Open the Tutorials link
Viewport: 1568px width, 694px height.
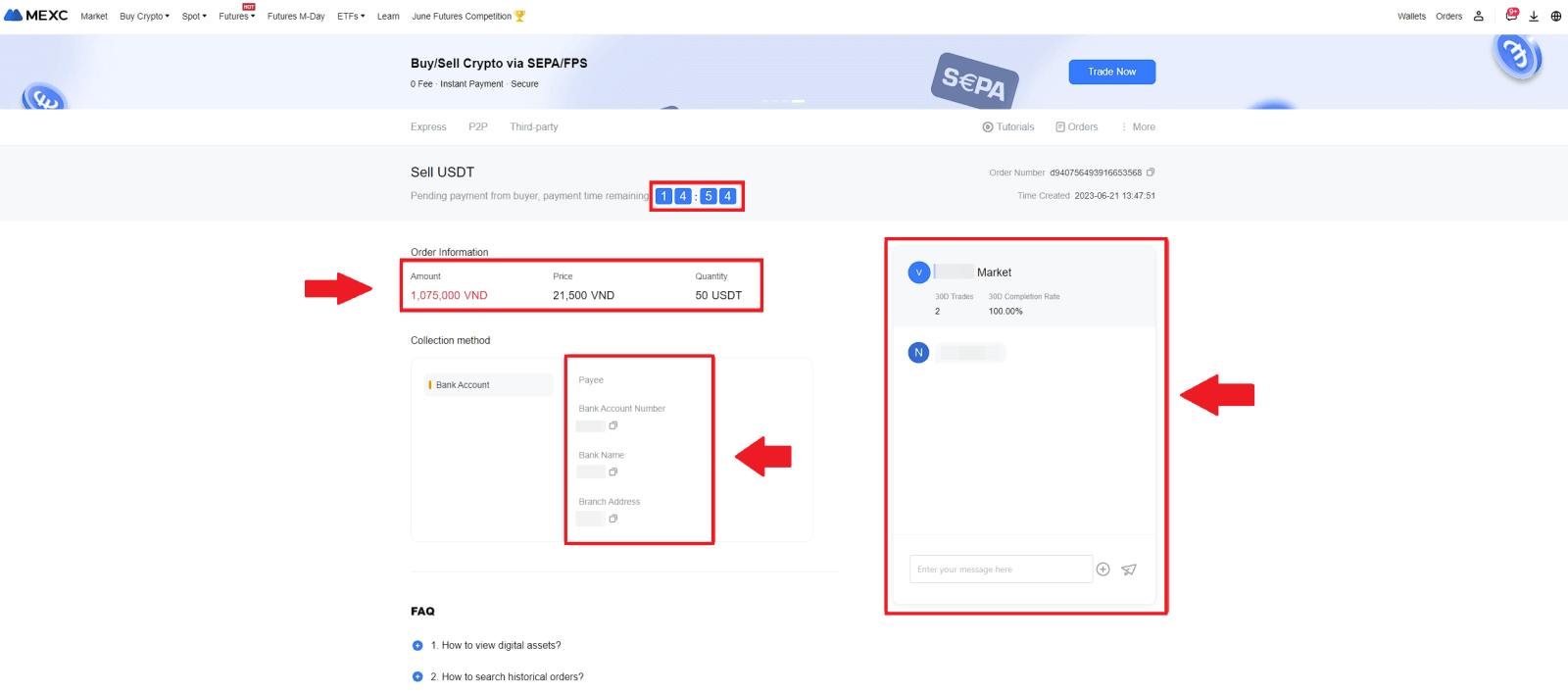point(1008,127)
